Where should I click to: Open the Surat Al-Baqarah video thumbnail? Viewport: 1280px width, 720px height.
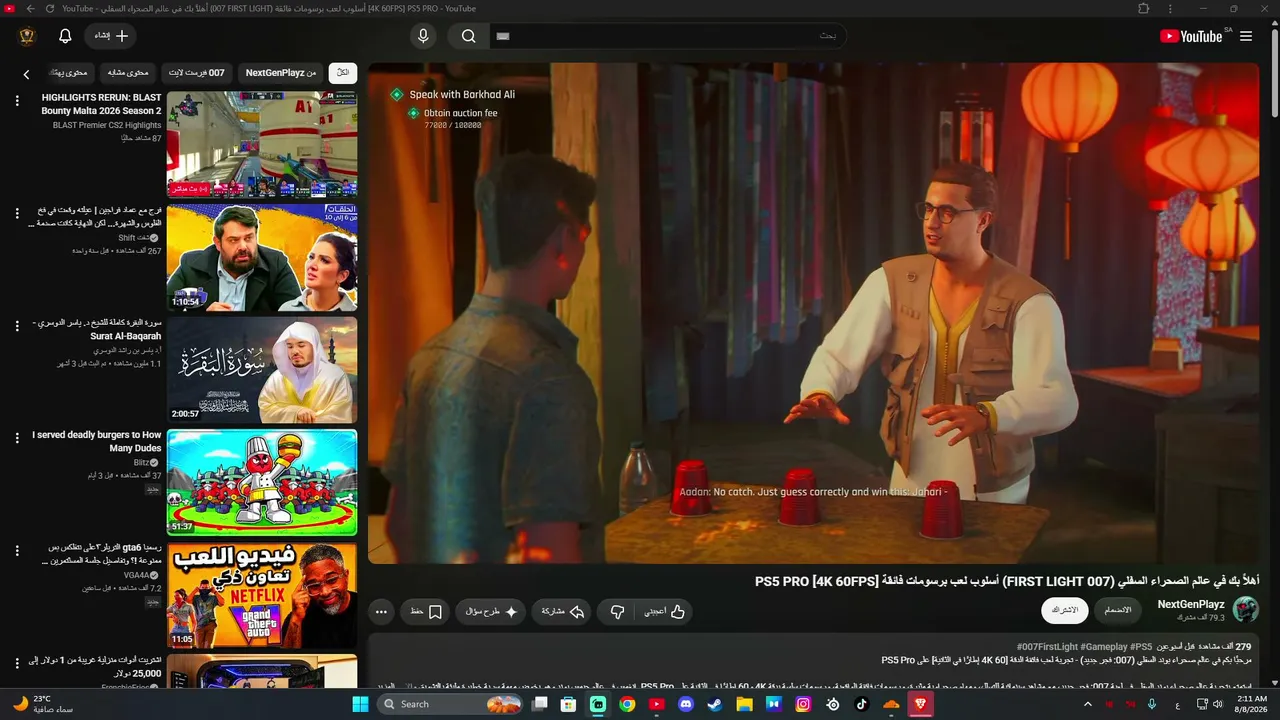tap(262, 370)
